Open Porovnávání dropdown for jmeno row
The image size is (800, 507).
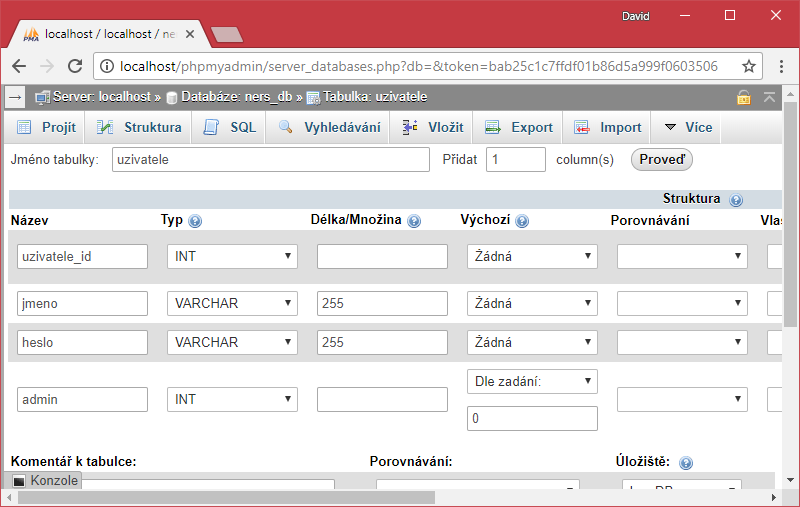(x=682, y=303)
